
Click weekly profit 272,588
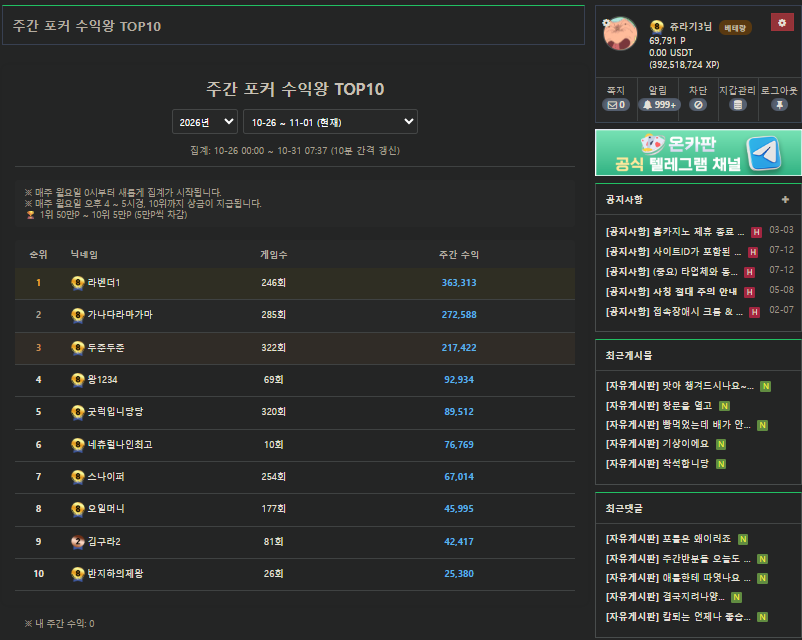(x=459, y=315)
